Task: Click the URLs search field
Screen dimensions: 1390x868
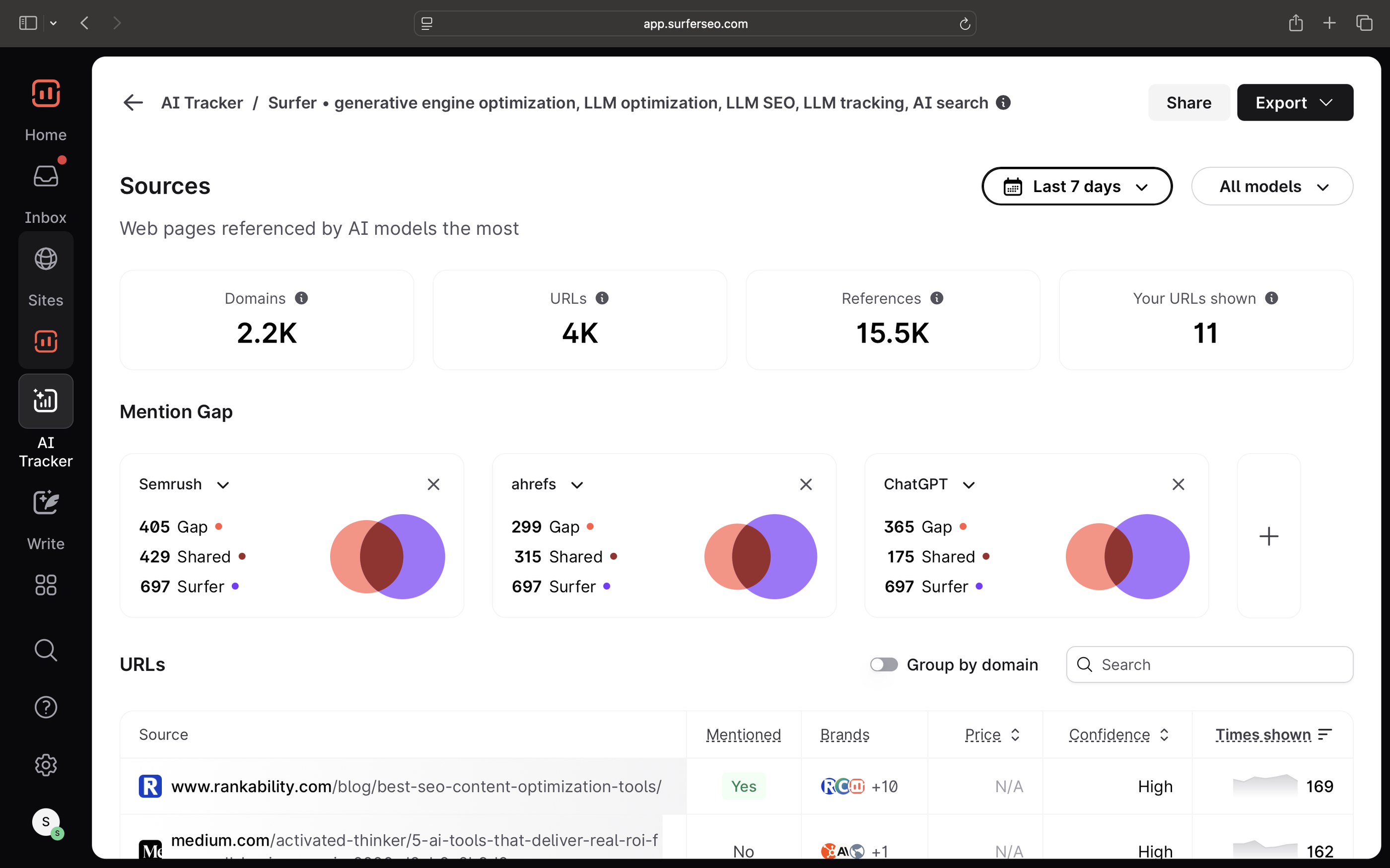Action: [x=1209, y=664]
